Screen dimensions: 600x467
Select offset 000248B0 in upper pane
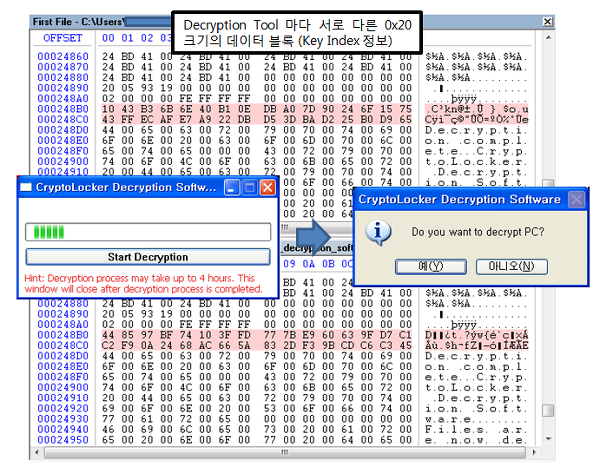coord(63,109)
